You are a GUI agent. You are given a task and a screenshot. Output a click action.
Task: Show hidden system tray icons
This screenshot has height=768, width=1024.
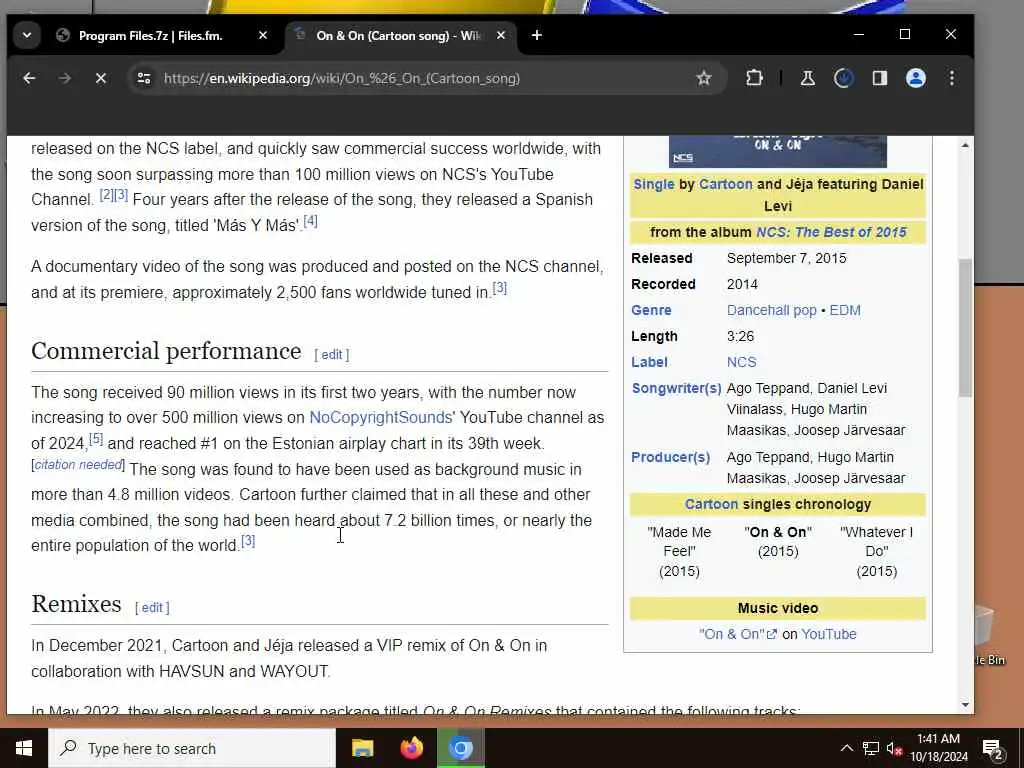(846, 748)
